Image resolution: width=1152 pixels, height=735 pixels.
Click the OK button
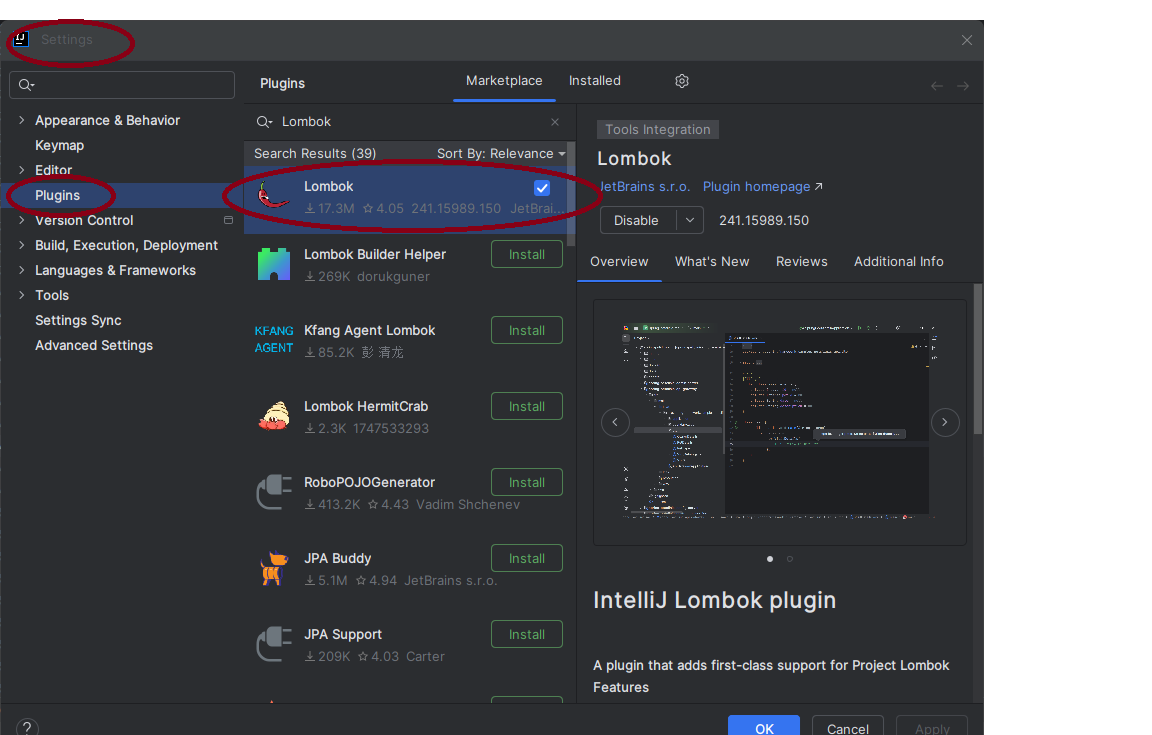click(764, 726)
